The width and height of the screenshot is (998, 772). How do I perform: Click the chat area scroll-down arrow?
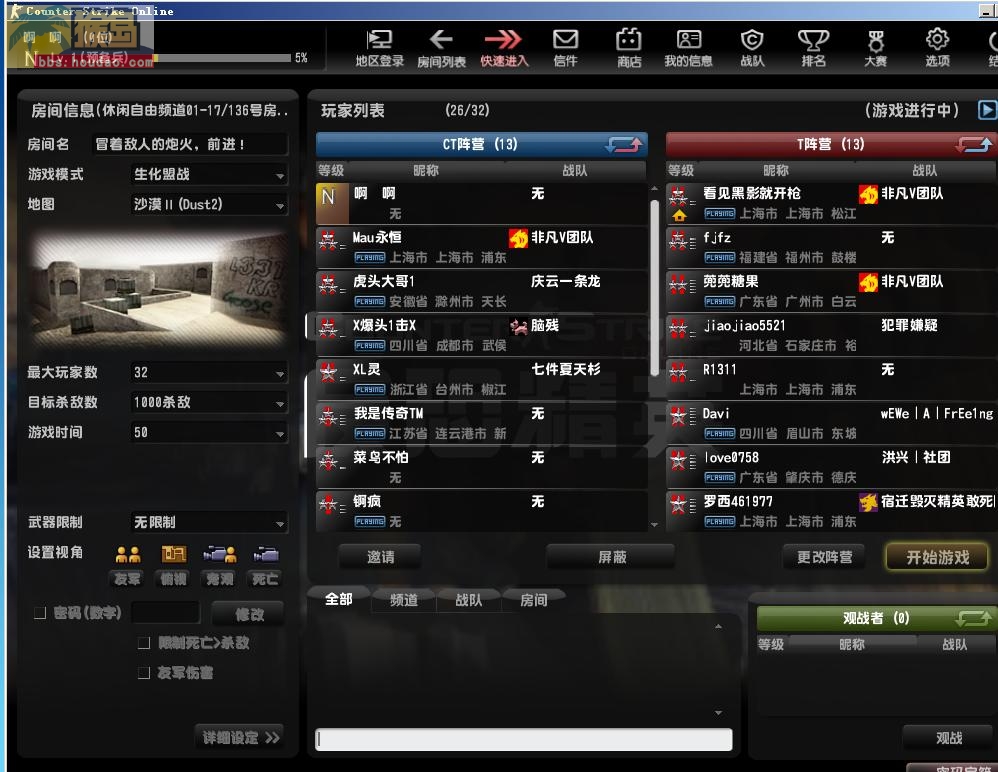pos(718,713)
